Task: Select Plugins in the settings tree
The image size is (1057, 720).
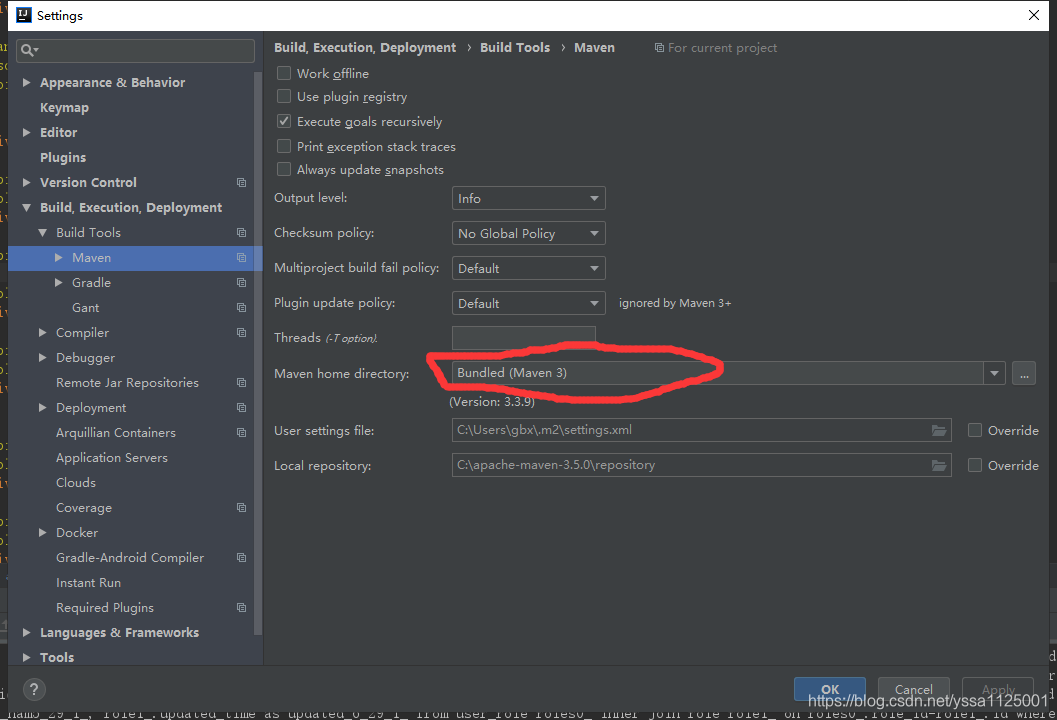Action: point(63,158)
